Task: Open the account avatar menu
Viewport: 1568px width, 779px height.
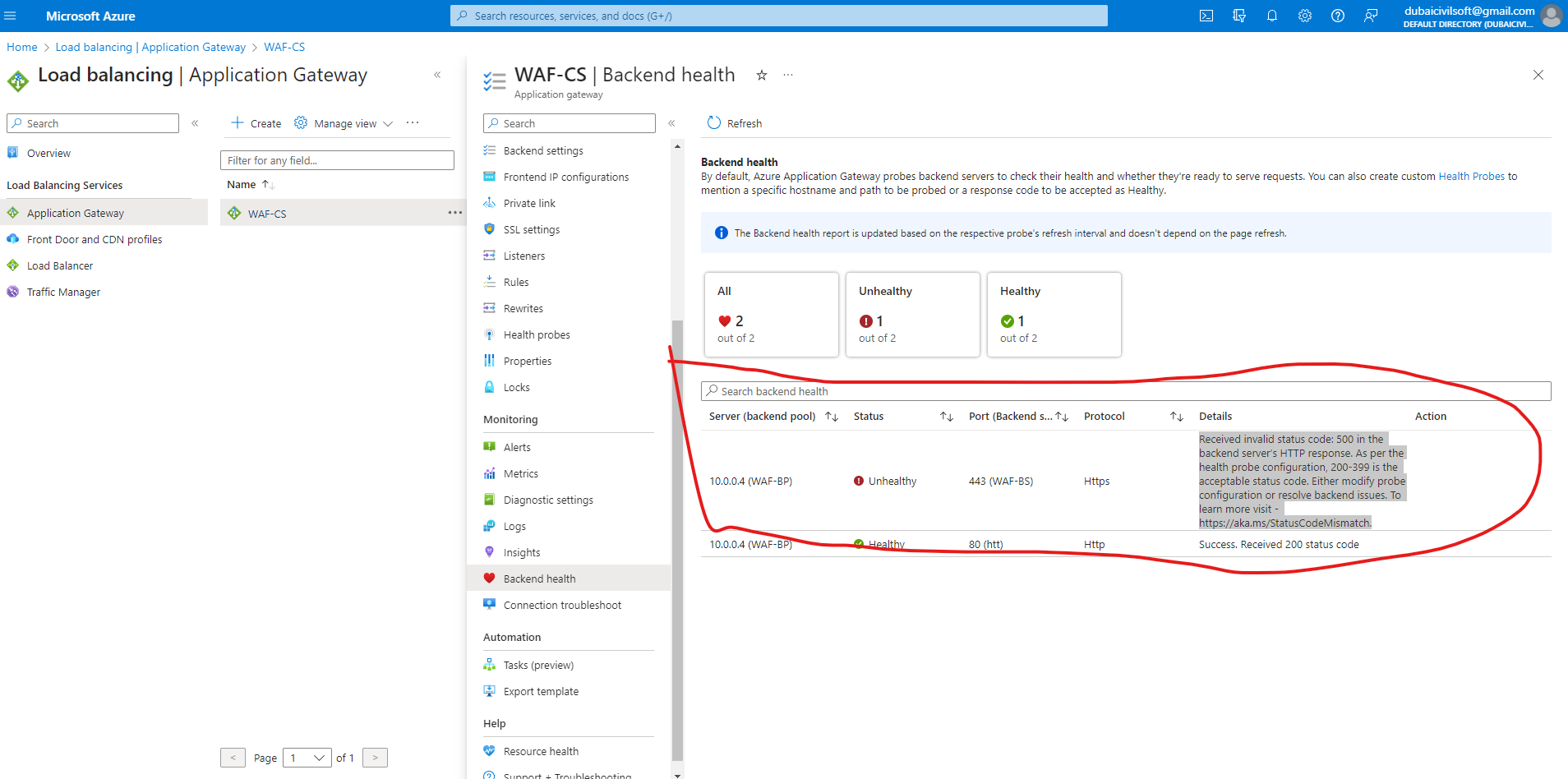Action: click(1551, 16)
